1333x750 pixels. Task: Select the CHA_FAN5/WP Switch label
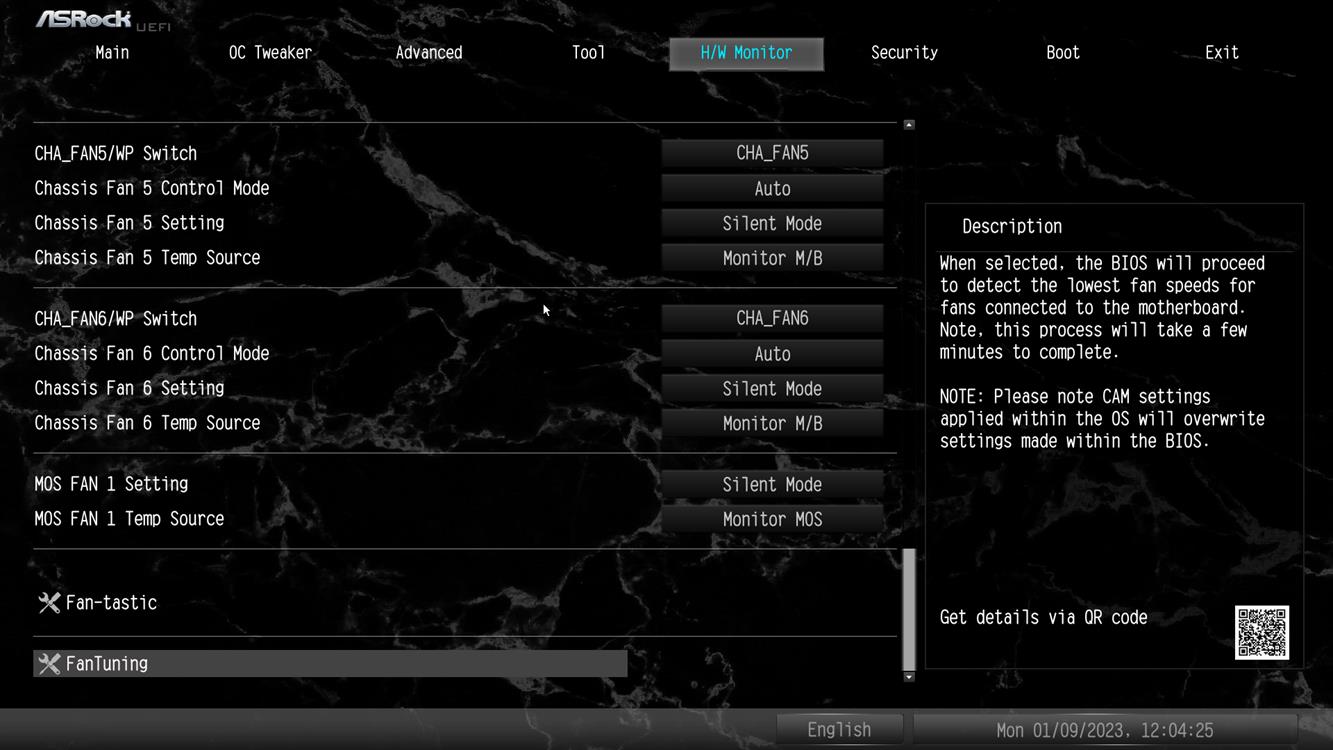[x=116, y=154]
